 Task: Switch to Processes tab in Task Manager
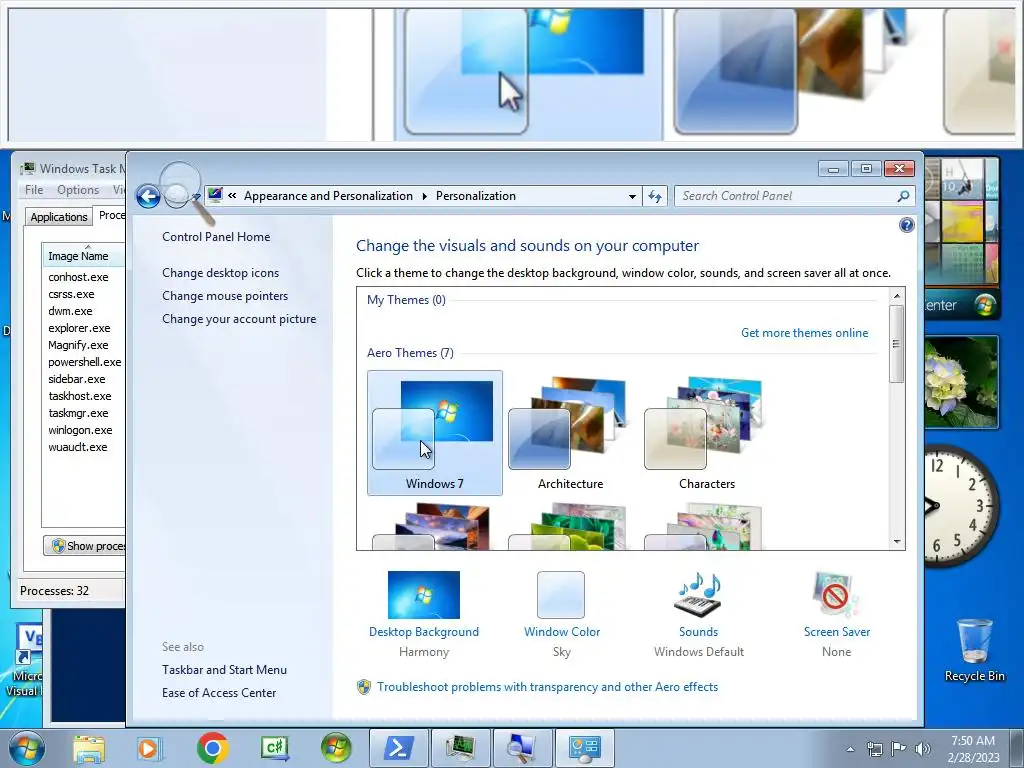112,216
